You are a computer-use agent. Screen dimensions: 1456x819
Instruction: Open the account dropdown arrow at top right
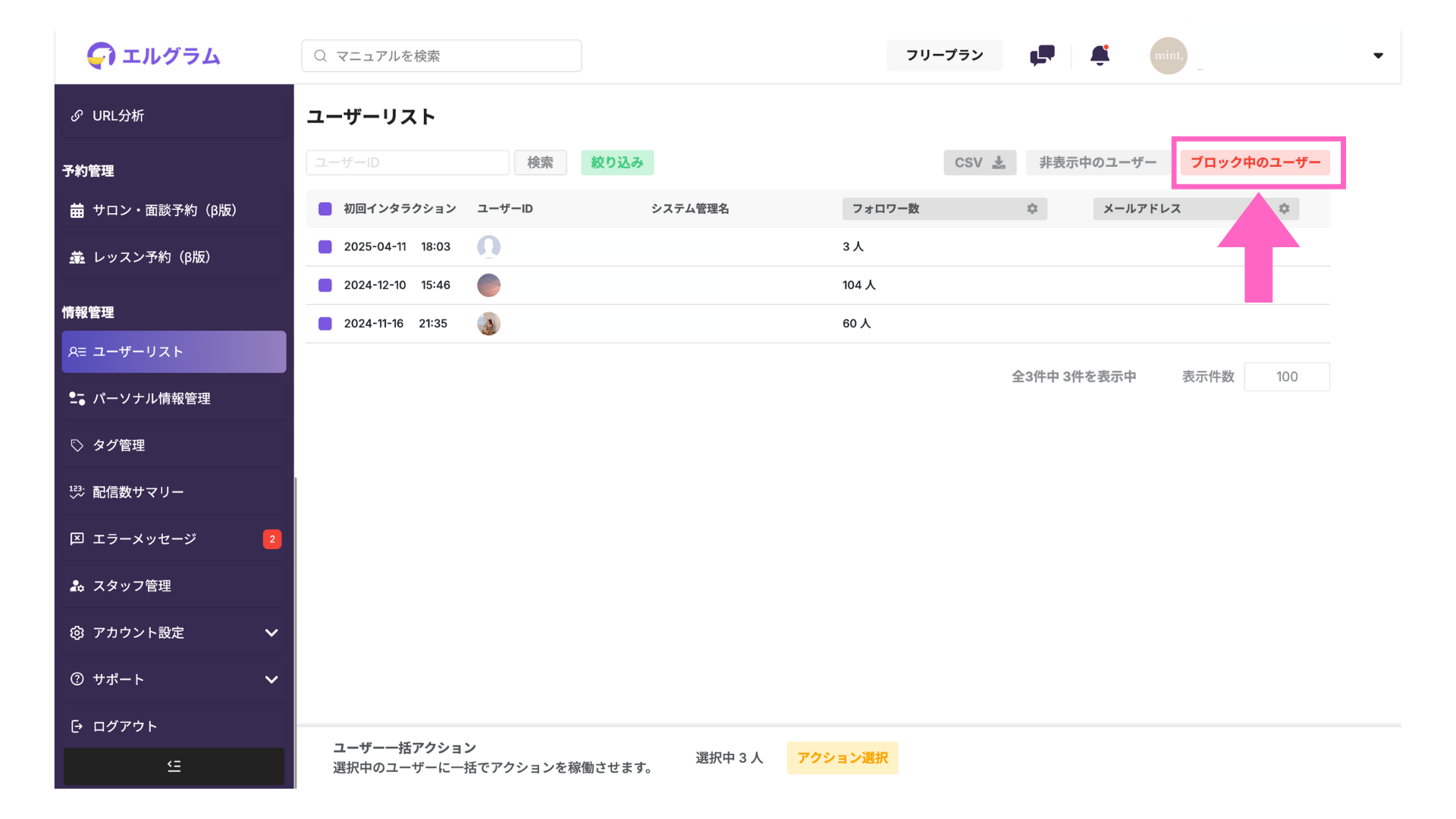tap(1378, 55)
